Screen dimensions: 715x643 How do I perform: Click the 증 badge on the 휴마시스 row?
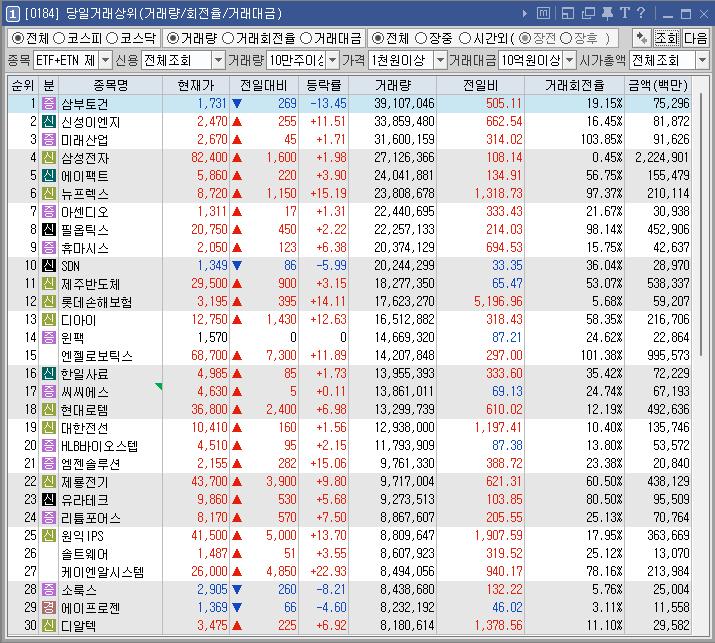[x=49, y=248]
